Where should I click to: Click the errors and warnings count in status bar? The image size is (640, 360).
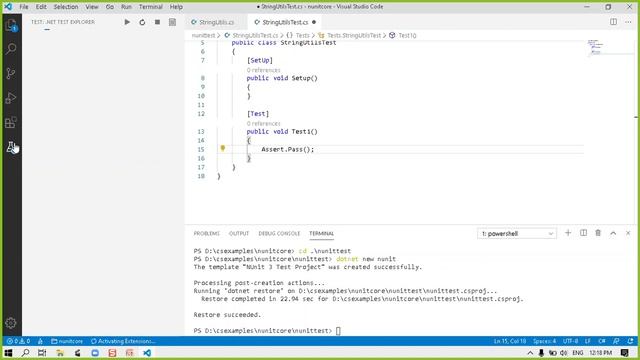pos(18,341)
